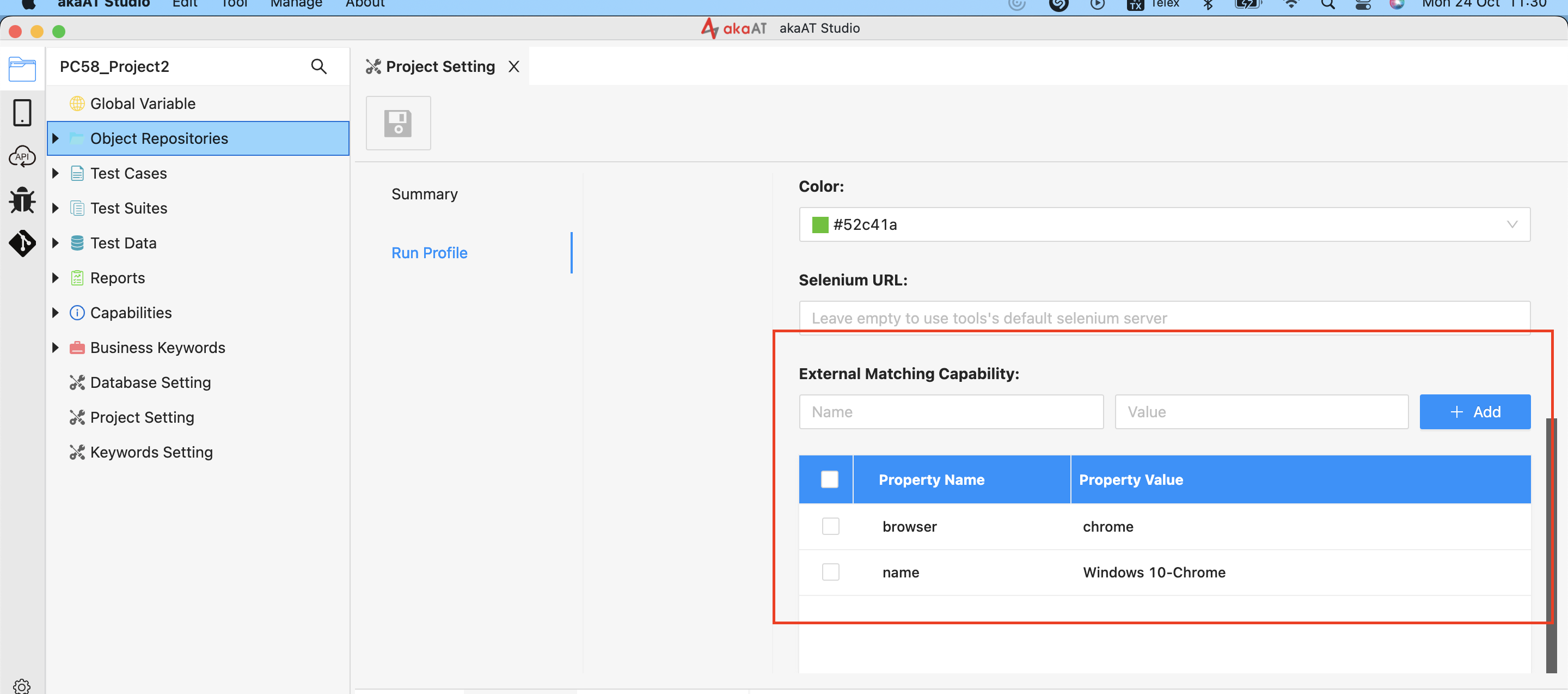Viewport: 1568px width, 694px height.
Task: Close the Project Setting tab
Action: 514,66
